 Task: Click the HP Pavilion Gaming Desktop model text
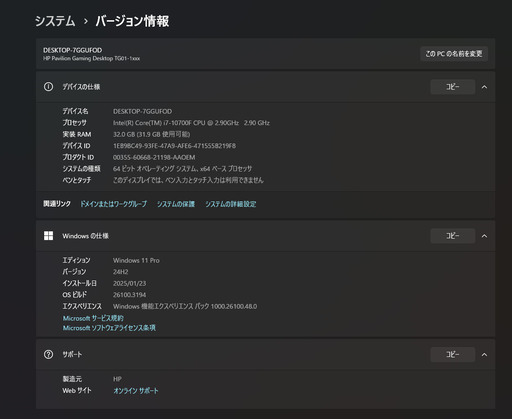pyautogui.click(x=91, y=58)
